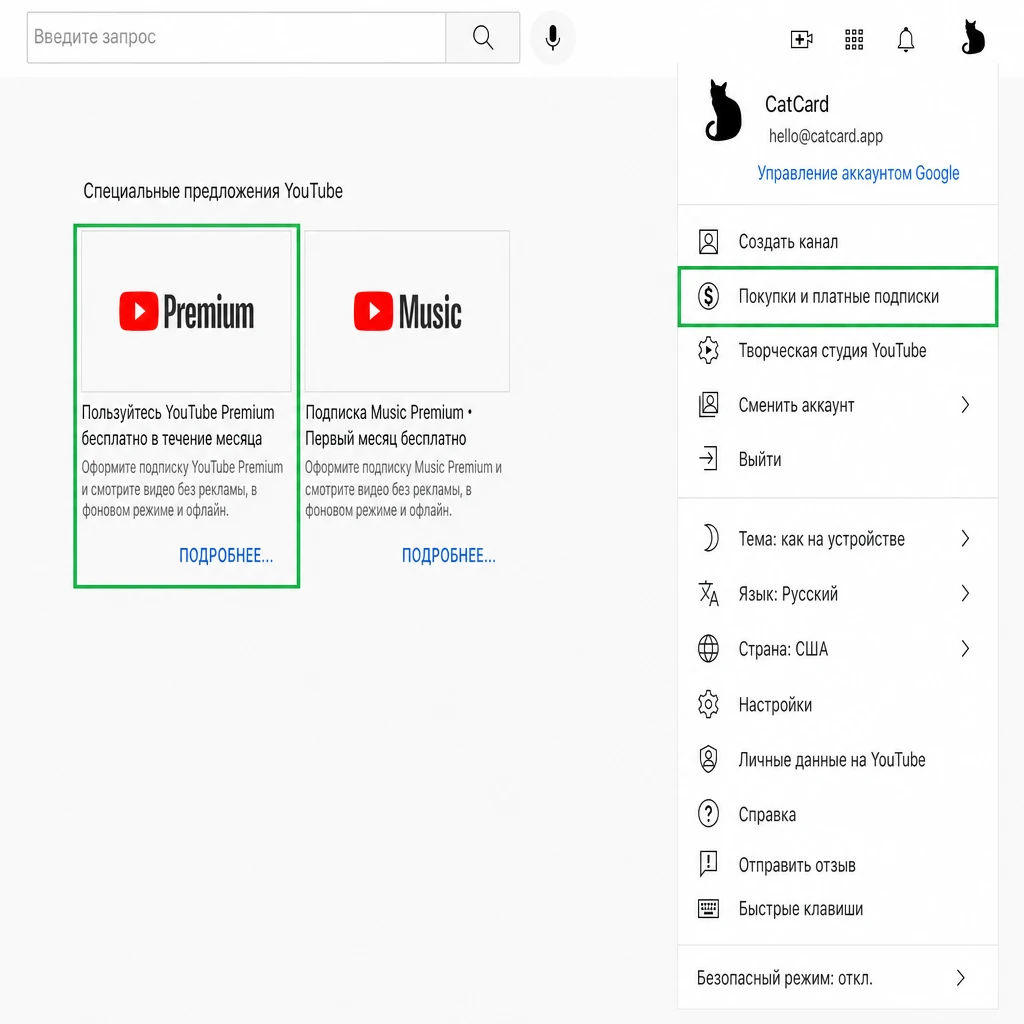Open 'Настройки' menu item
1024x1024 pixels.
point(838,705)
